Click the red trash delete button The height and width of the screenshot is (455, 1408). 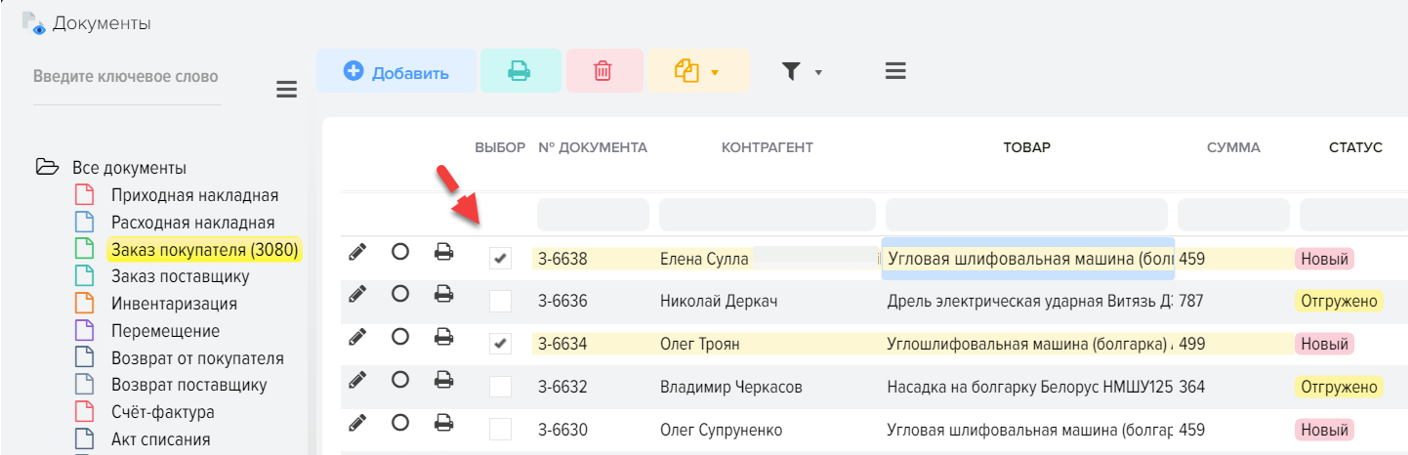click(x=602, y=72)
